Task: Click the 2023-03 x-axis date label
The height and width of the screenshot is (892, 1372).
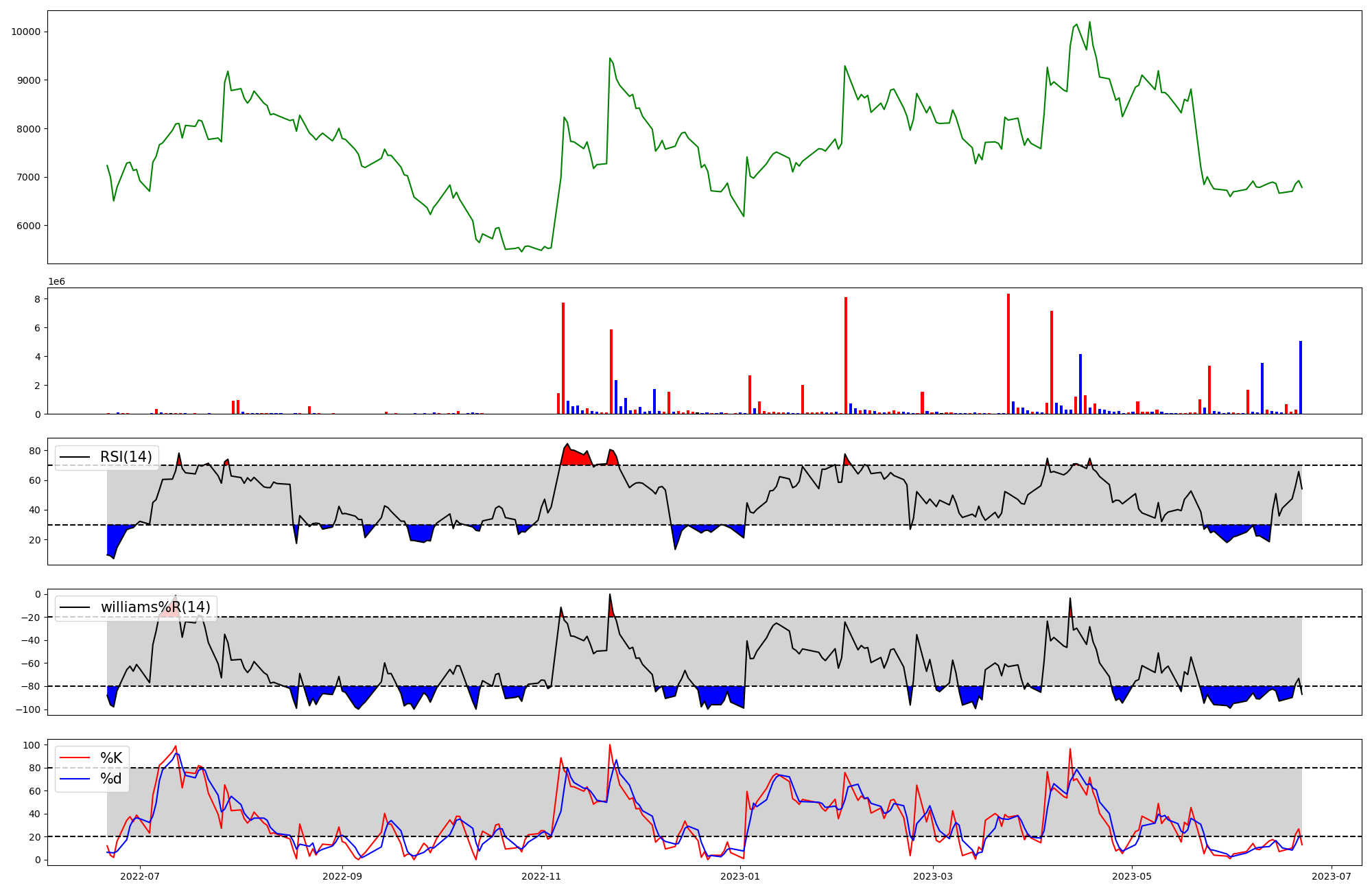Action: coord(933,876)
